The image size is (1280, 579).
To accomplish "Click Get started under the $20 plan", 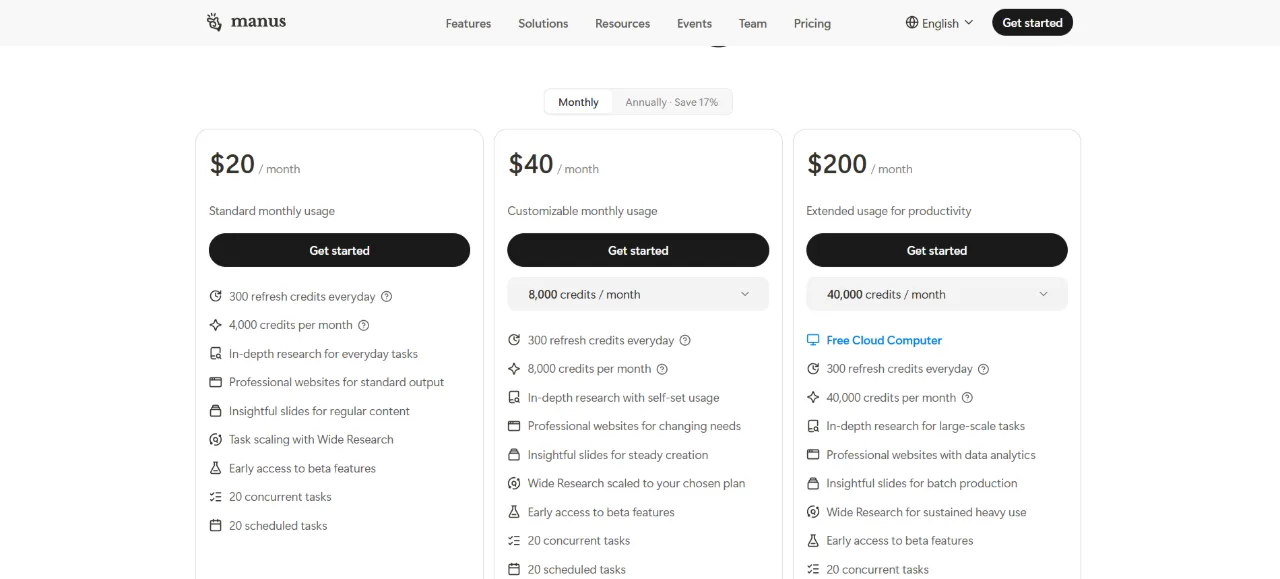I will click(x=339, y=250).
